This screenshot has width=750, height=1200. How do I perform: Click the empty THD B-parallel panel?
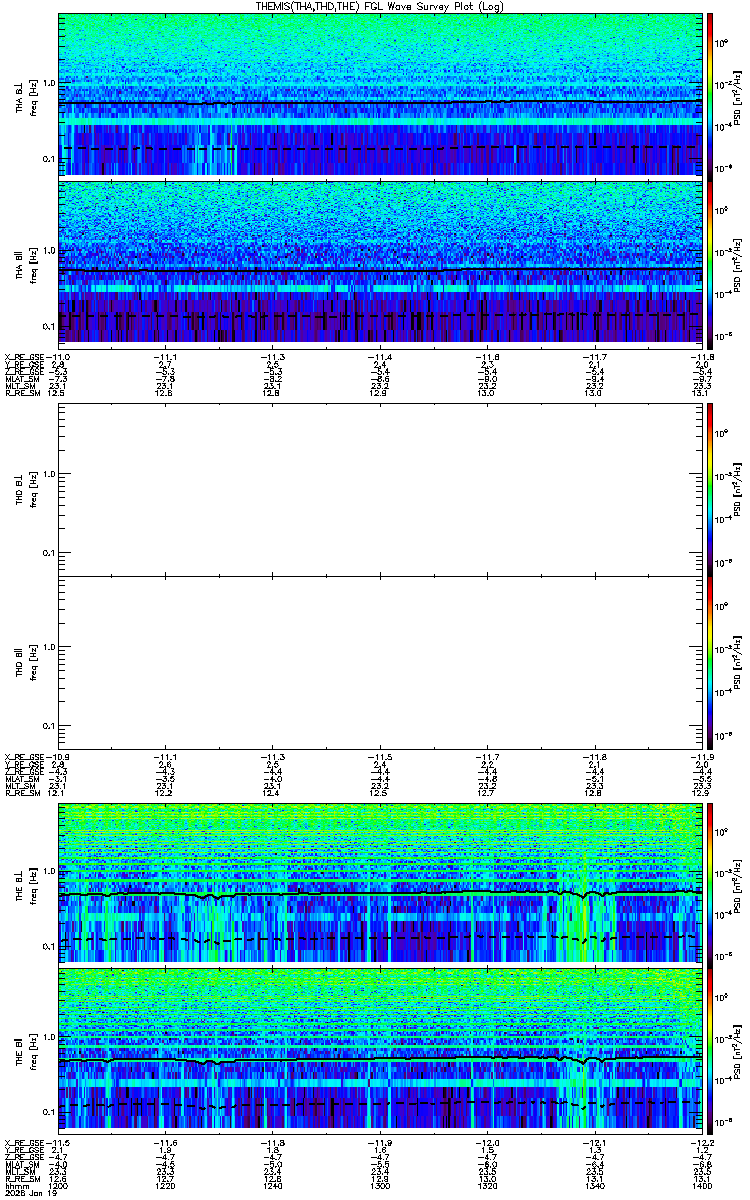click(380, 663)
